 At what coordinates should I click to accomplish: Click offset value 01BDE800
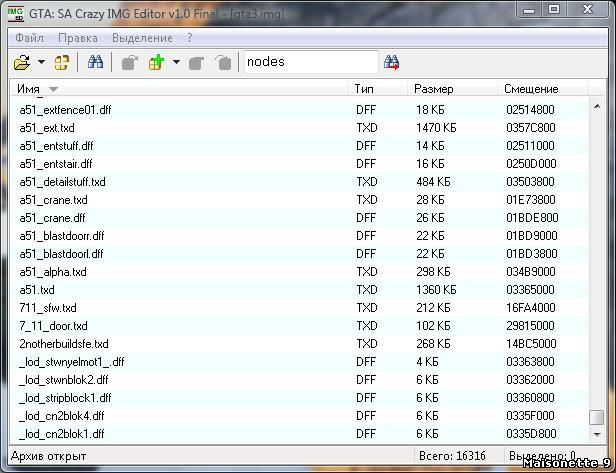[x=532, y=218]
